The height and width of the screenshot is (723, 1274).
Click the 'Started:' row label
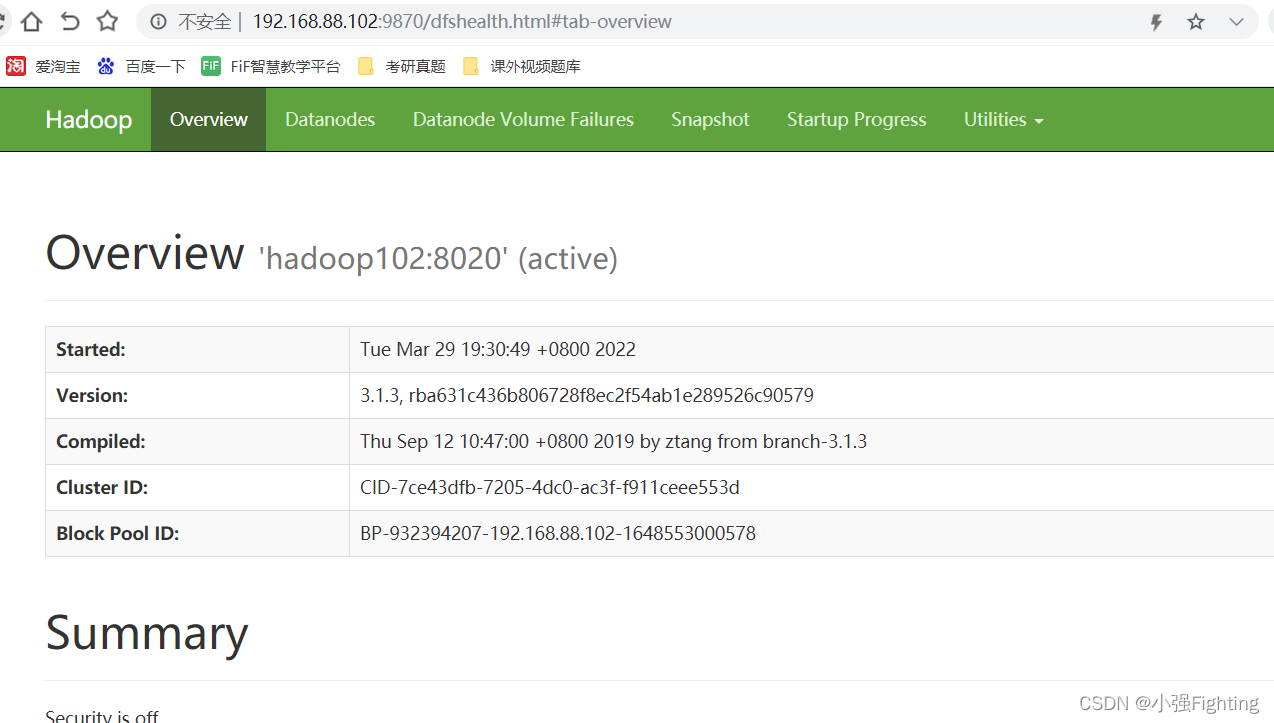(91, 349)
